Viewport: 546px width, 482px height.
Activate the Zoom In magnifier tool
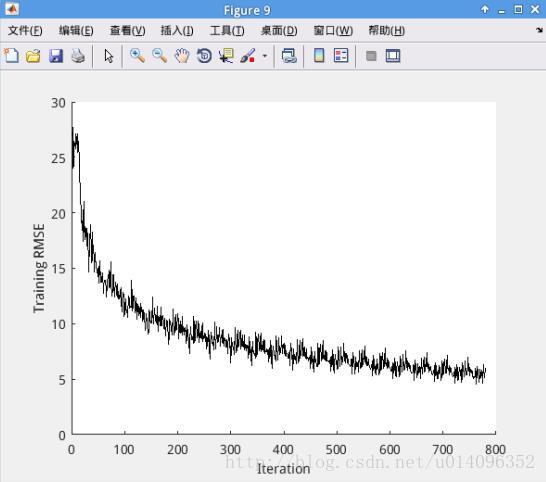(138, 56)
